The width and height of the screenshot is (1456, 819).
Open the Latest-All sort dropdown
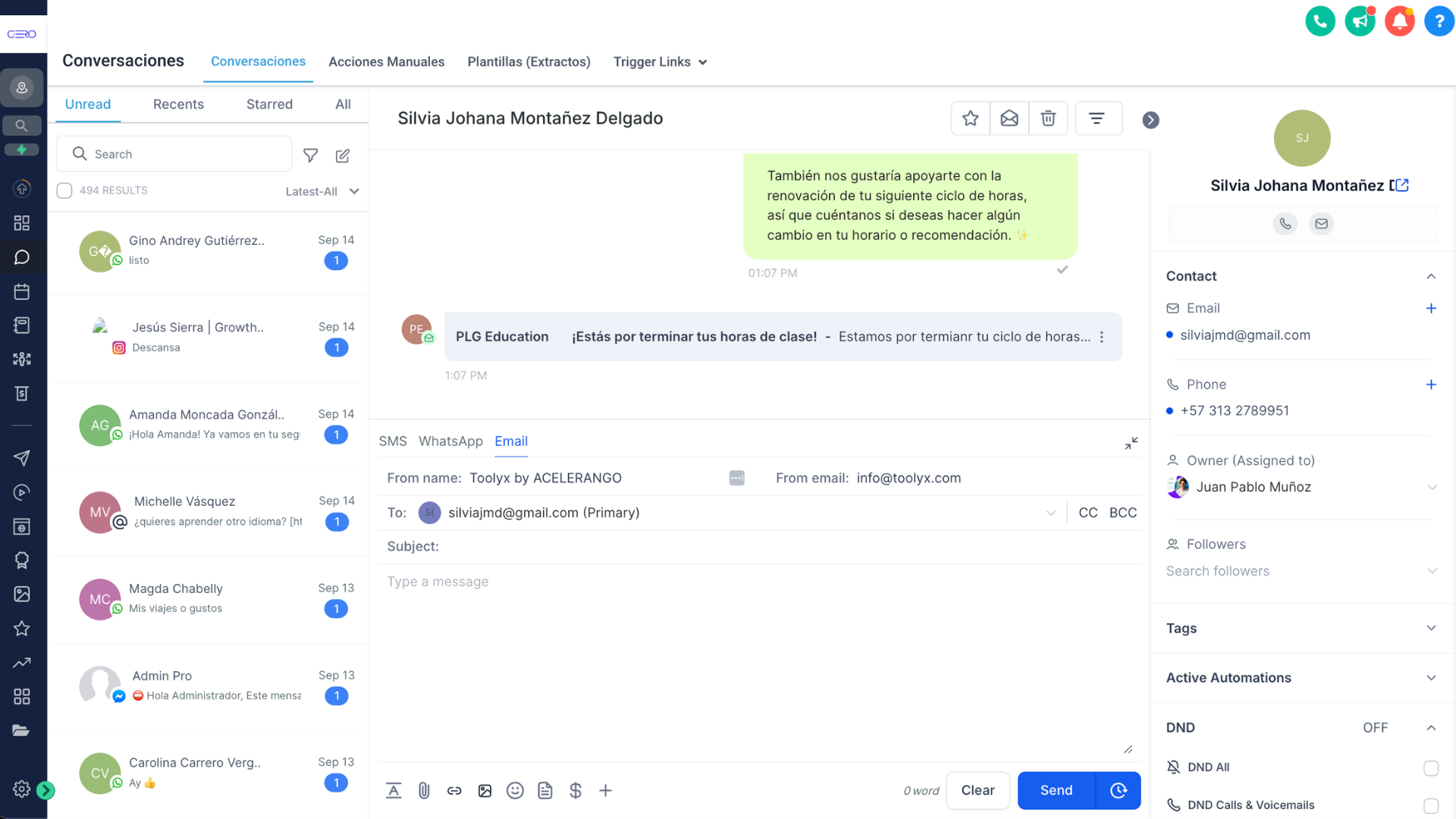[322, 192]
